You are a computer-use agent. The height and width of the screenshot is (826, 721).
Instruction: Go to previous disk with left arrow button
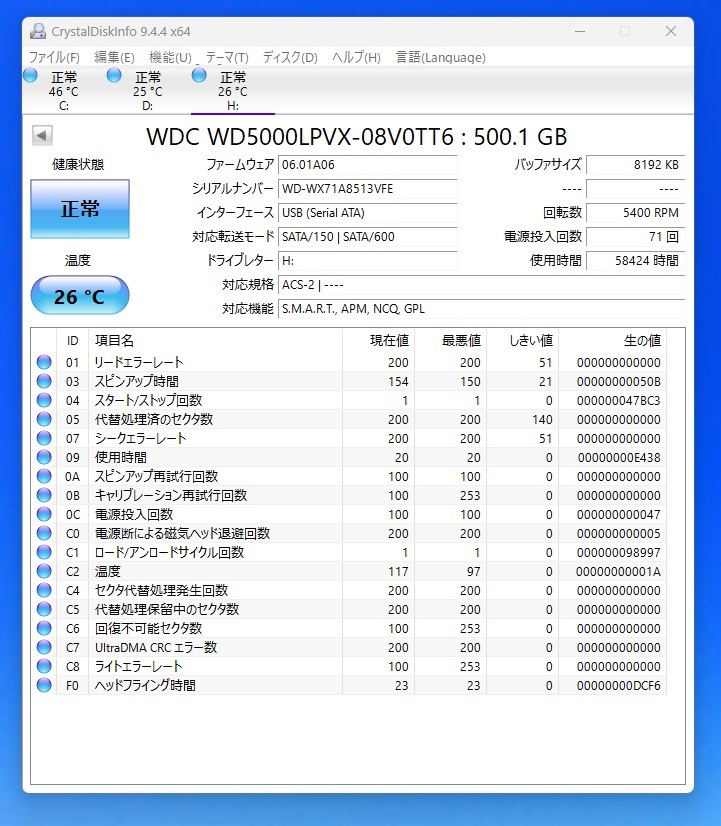(42, 135)
